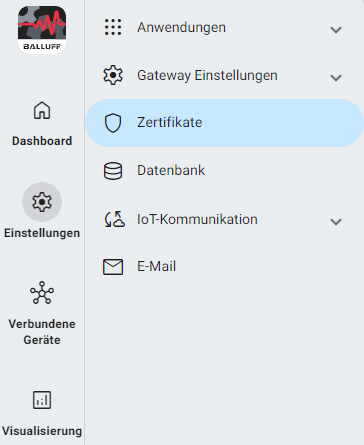Expand the Anwendungen chevron

point(336,30)
